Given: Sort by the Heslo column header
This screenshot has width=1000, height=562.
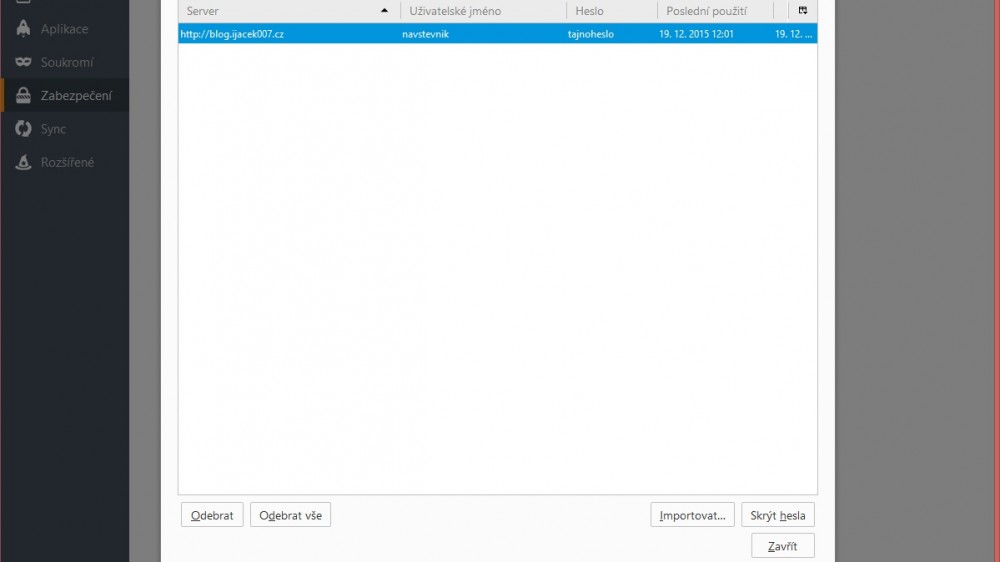Looking at the screenshot, I should (589, 11).
